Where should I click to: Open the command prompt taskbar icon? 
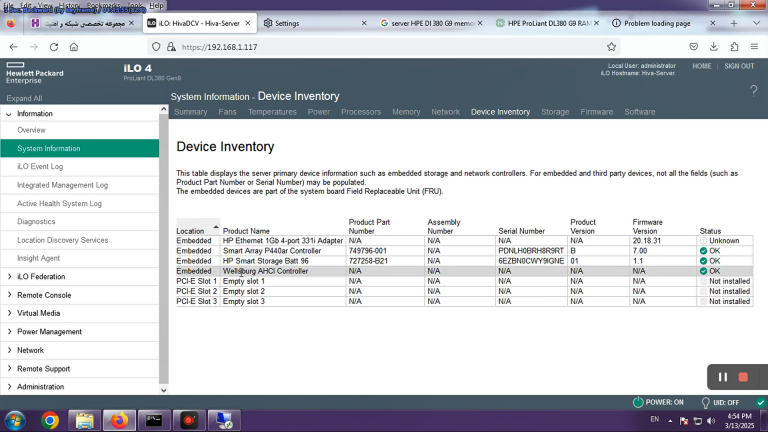154,421
